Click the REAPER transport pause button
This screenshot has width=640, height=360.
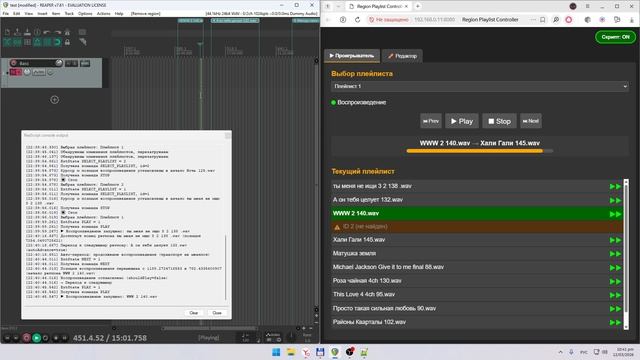point(64,338)
